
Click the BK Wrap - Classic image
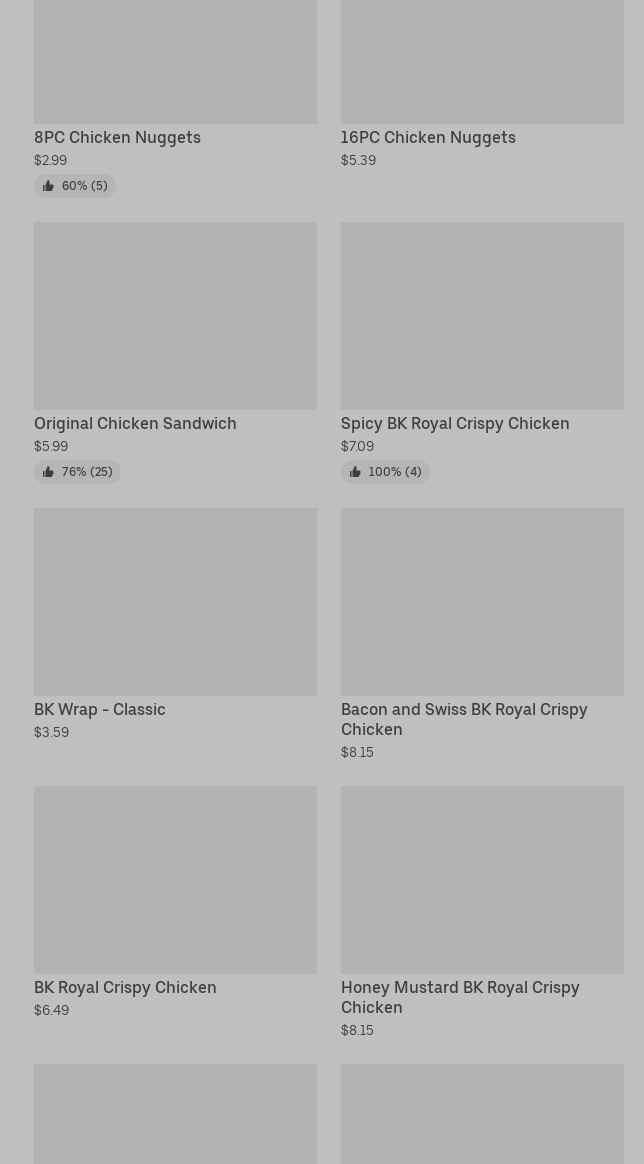(x=175, y=601)
